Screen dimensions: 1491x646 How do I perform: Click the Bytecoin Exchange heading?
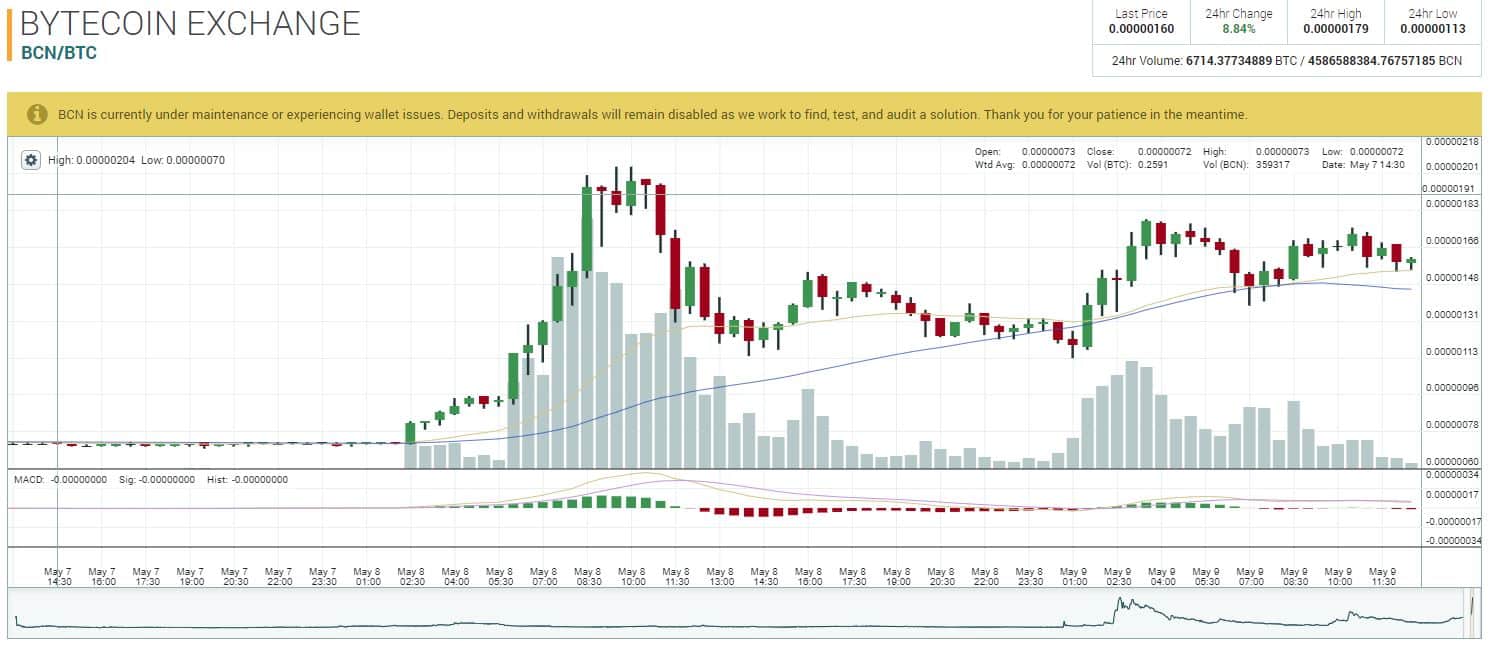tap(190, 23)
